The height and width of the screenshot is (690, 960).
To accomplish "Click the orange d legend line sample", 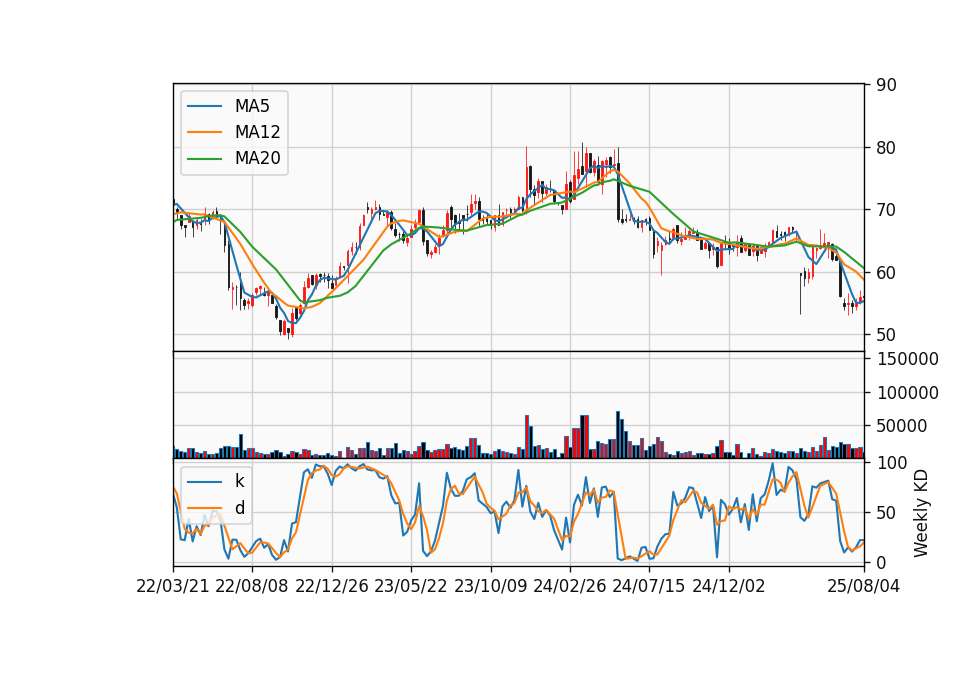I will pyautogui.click(x=204, y=508).
